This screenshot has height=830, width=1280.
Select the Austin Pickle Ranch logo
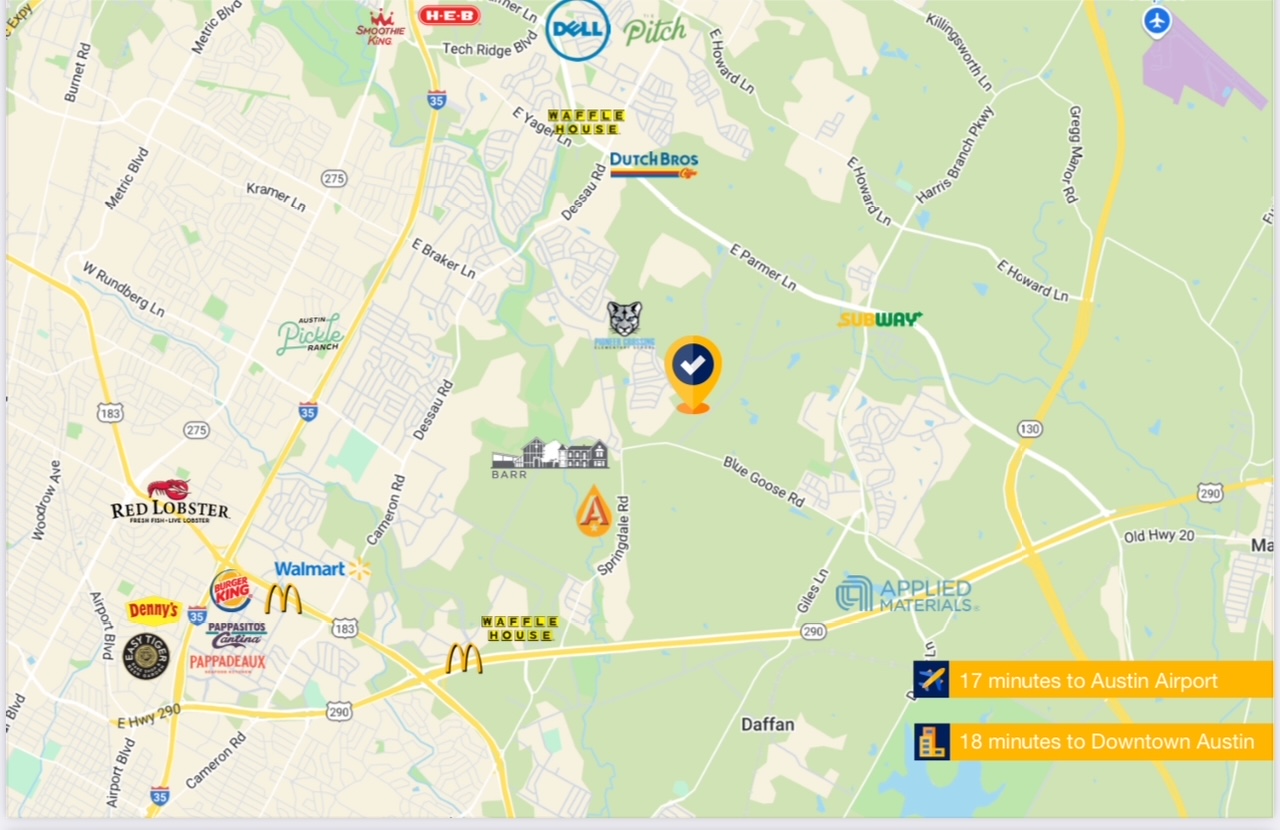click(x=309, y=334)
